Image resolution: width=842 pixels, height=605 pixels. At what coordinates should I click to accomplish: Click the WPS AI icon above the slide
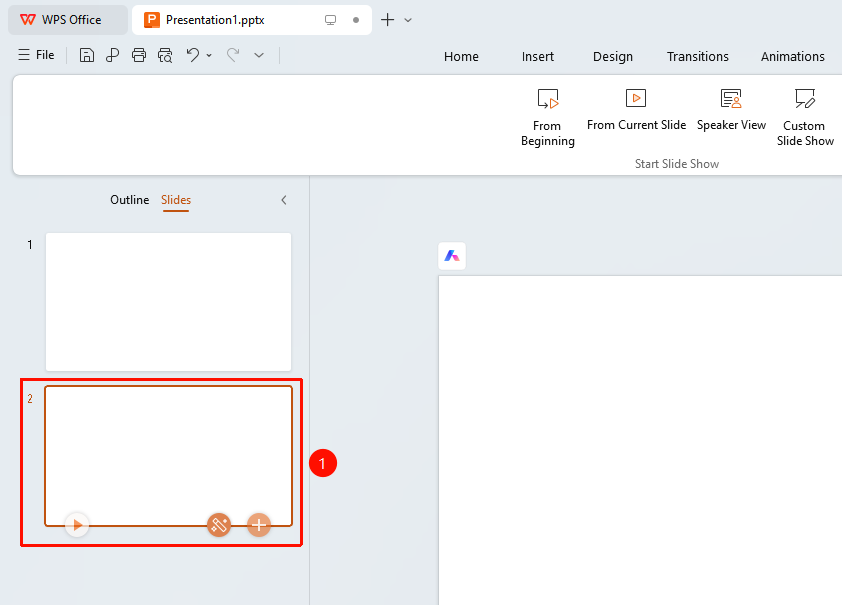click(452, 256)
